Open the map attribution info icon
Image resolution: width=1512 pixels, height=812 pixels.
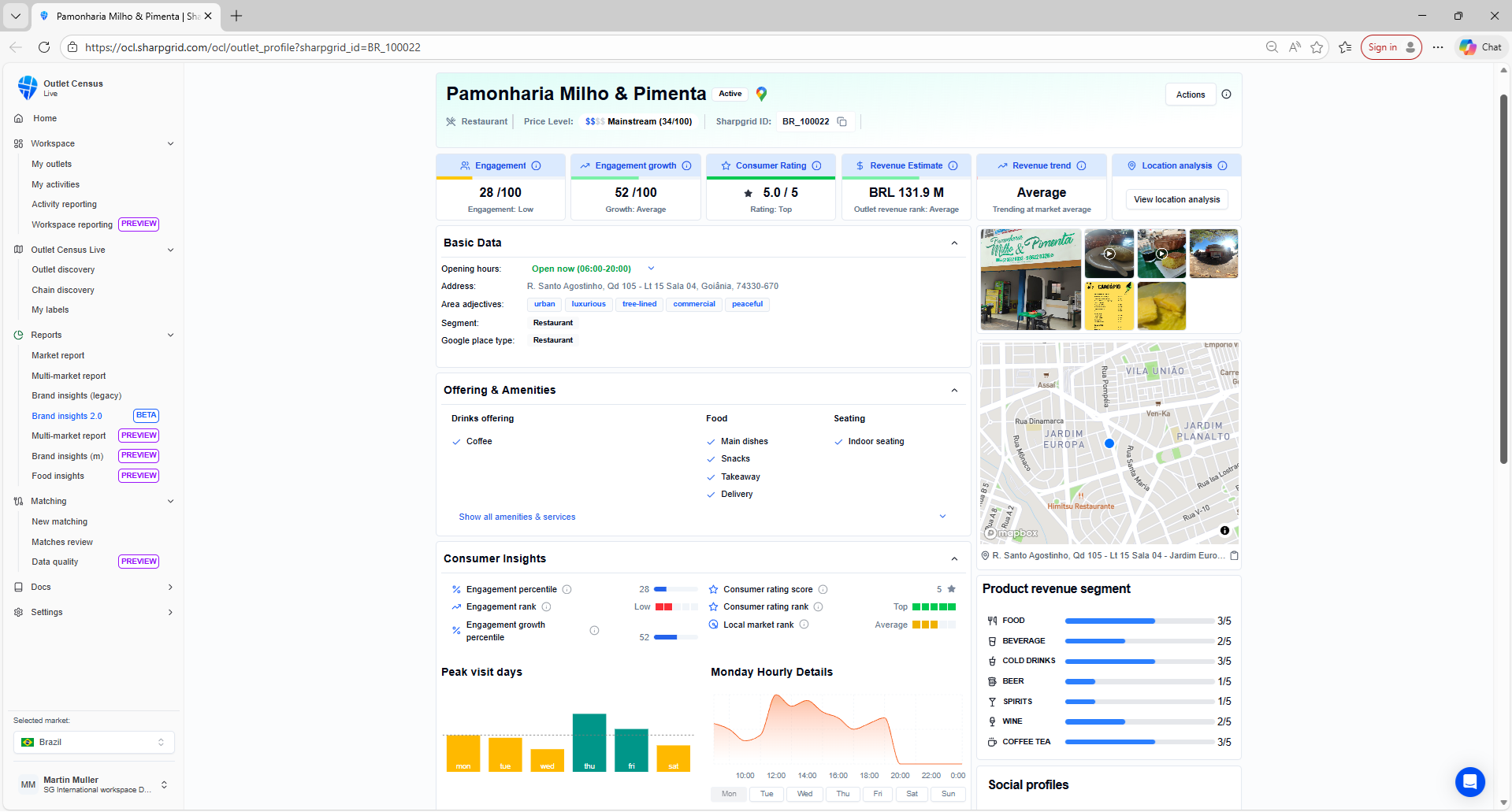point(1224,530)
